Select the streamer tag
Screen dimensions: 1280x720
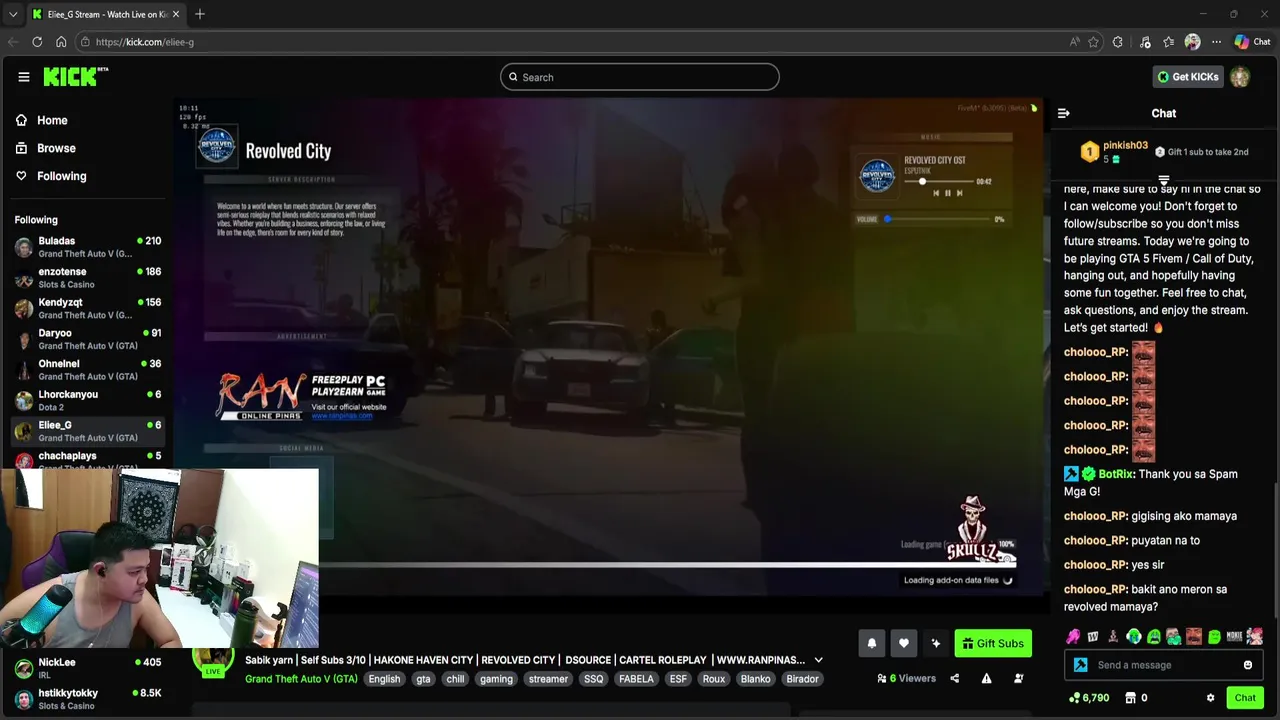(x=548, y=679)
